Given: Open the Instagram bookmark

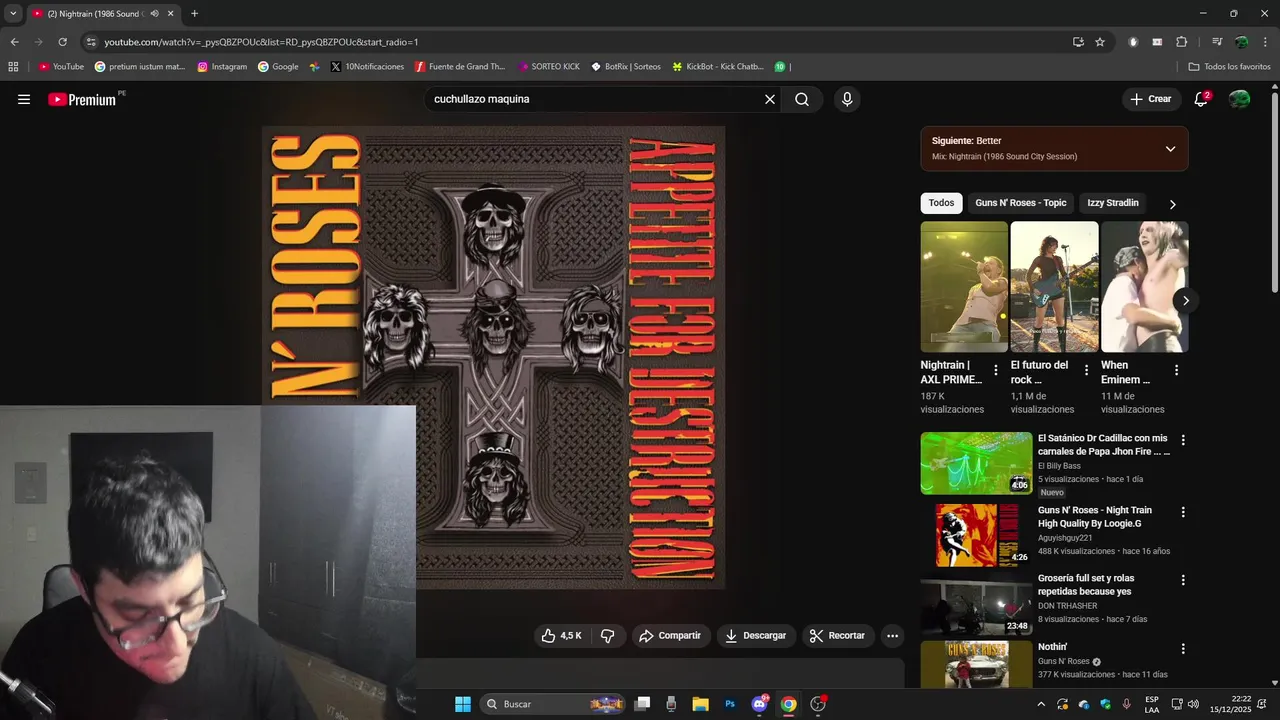Looking at the screenshot, I should coord(222,67).
